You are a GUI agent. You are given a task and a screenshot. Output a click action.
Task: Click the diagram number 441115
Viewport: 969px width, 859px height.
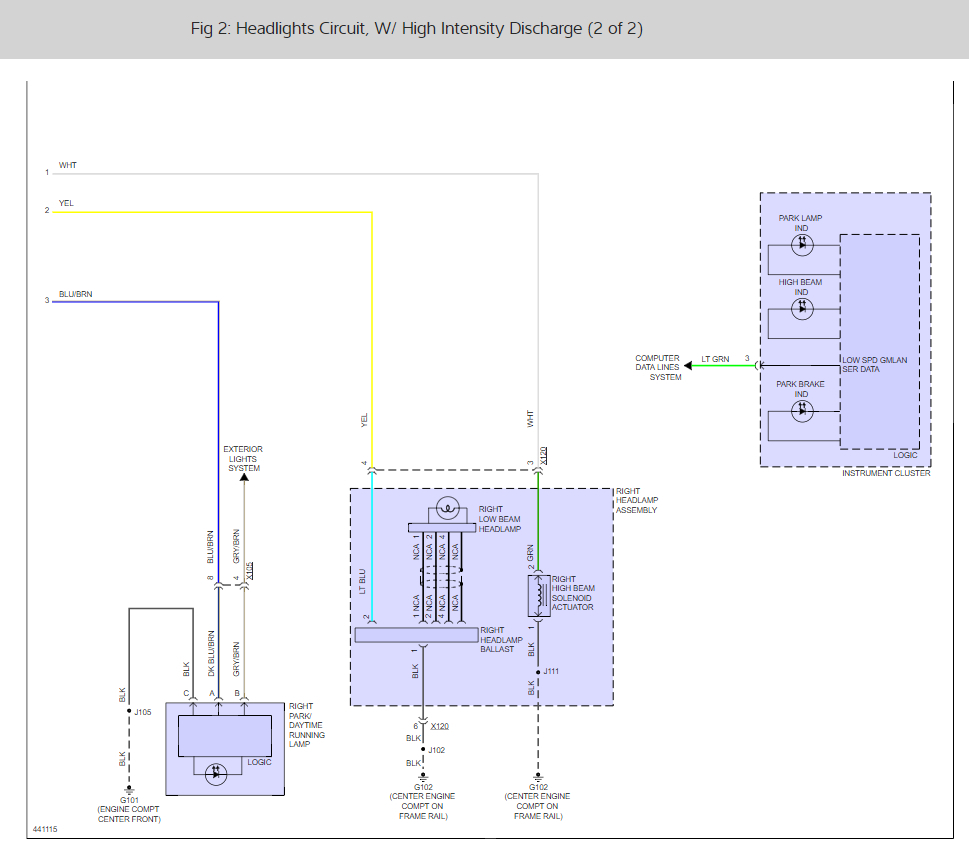point(45,829)
